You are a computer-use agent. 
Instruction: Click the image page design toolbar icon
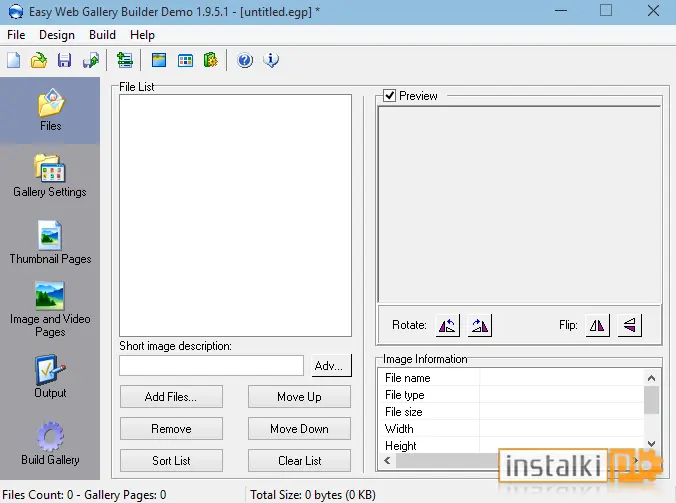[159, 60]
